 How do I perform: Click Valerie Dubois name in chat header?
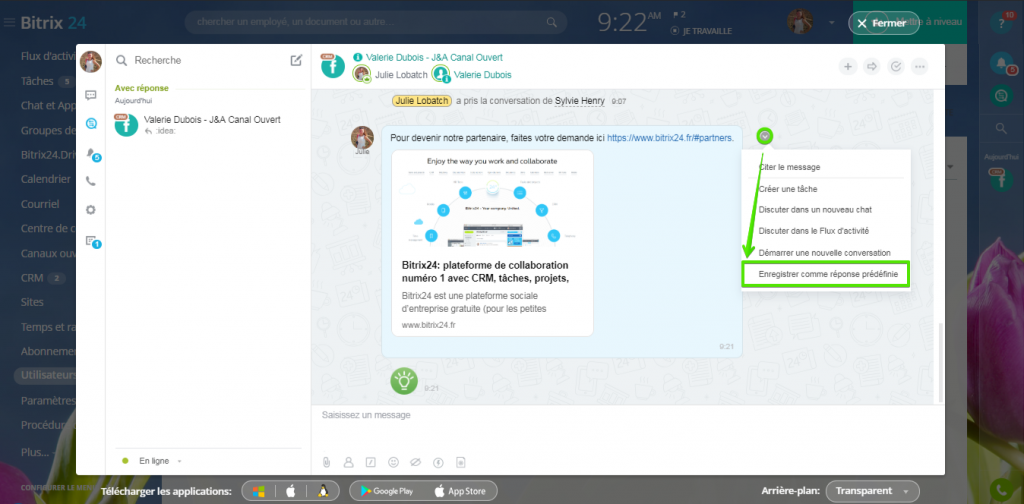point(483,75)
